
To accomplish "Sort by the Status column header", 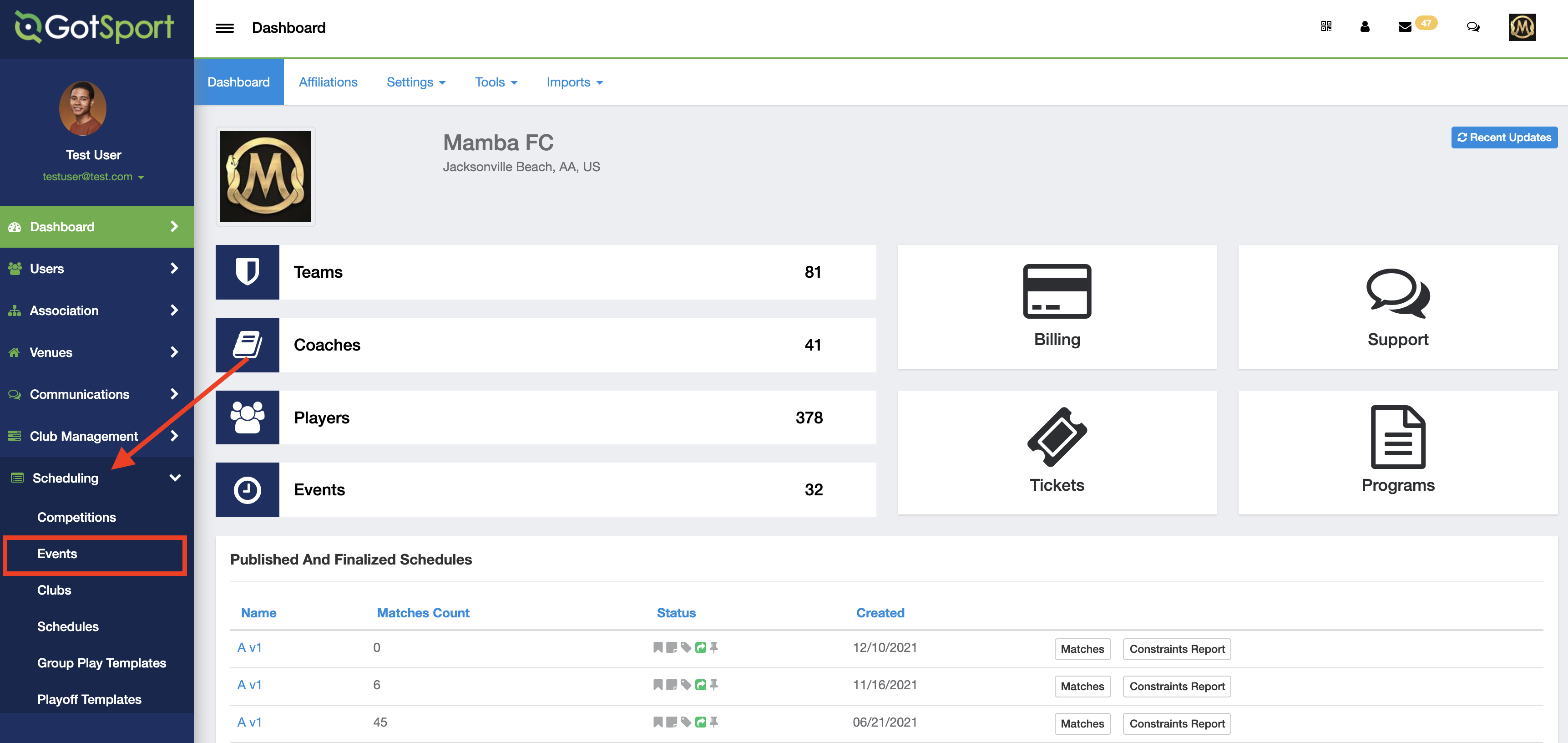I will coord(676,613).
